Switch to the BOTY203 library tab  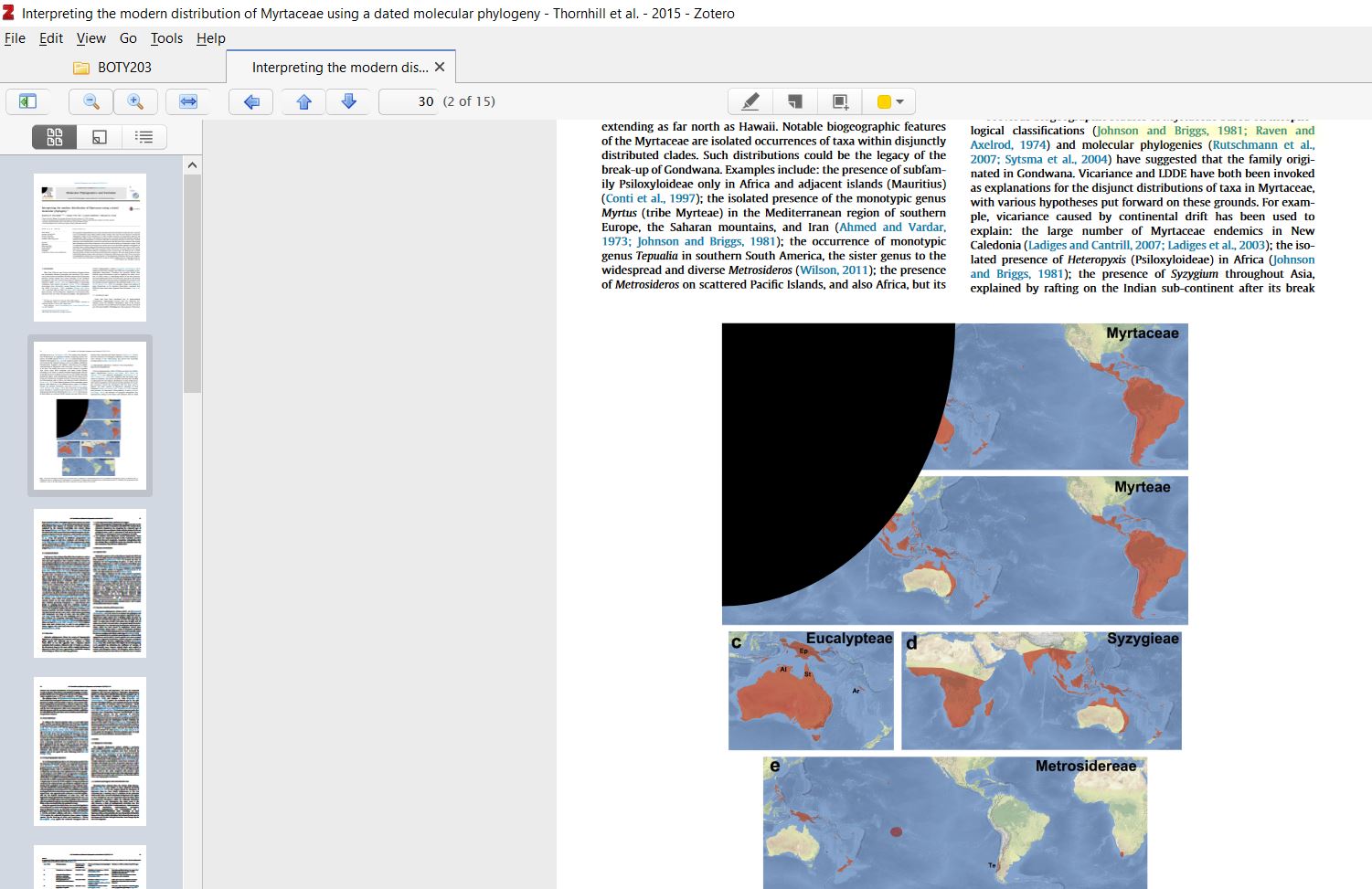pyautogui.click(x=112, y=68)
